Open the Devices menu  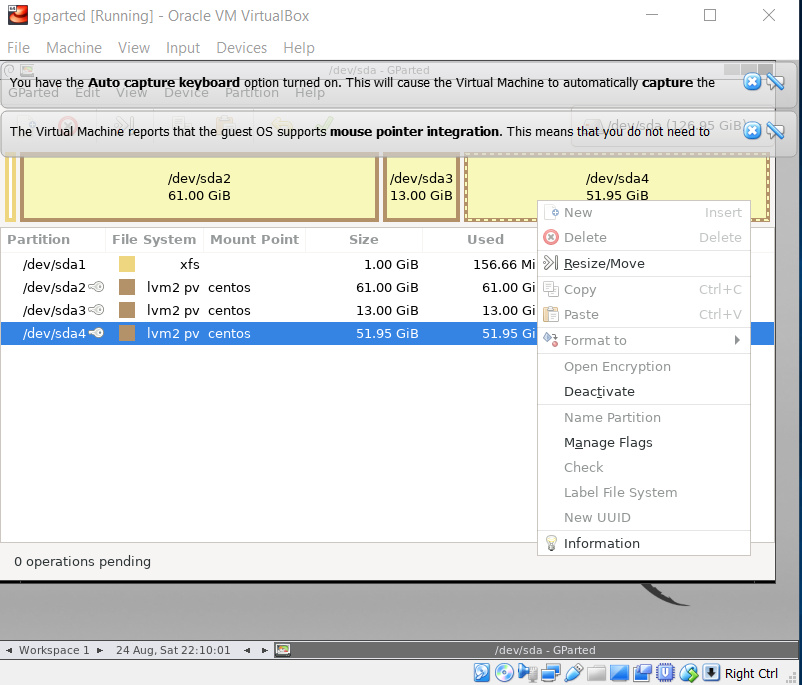pyautogui.click(x=241, y=48)
